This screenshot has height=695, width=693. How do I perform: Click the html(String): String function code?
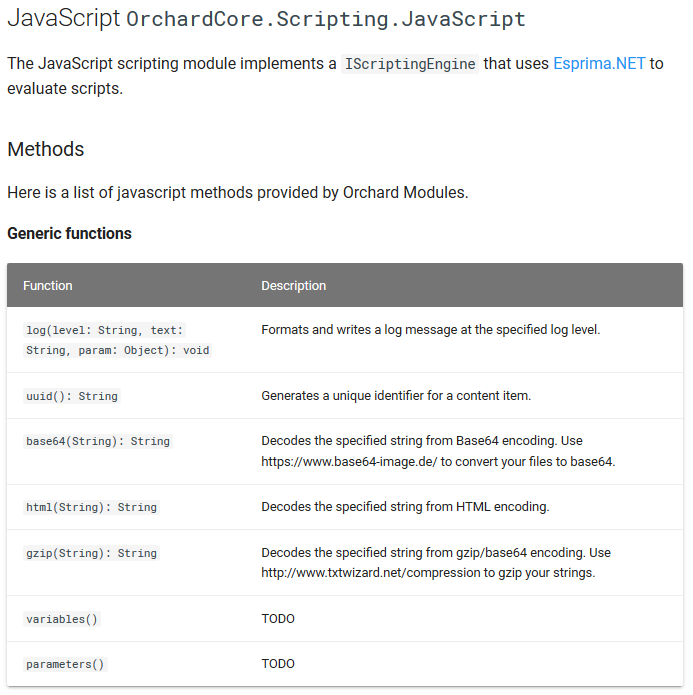91,507
